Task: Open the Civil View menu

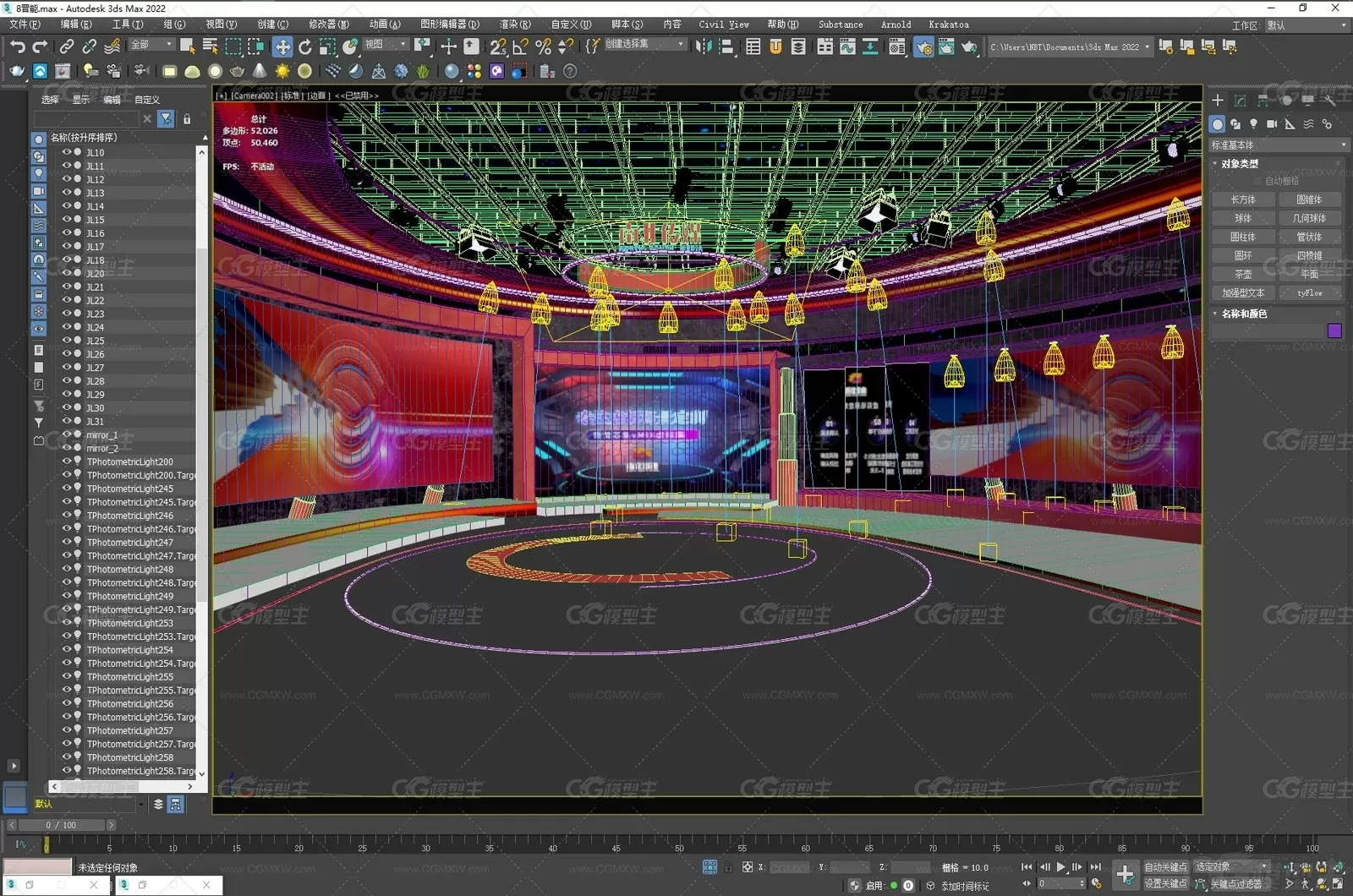Action: (724, 25)
